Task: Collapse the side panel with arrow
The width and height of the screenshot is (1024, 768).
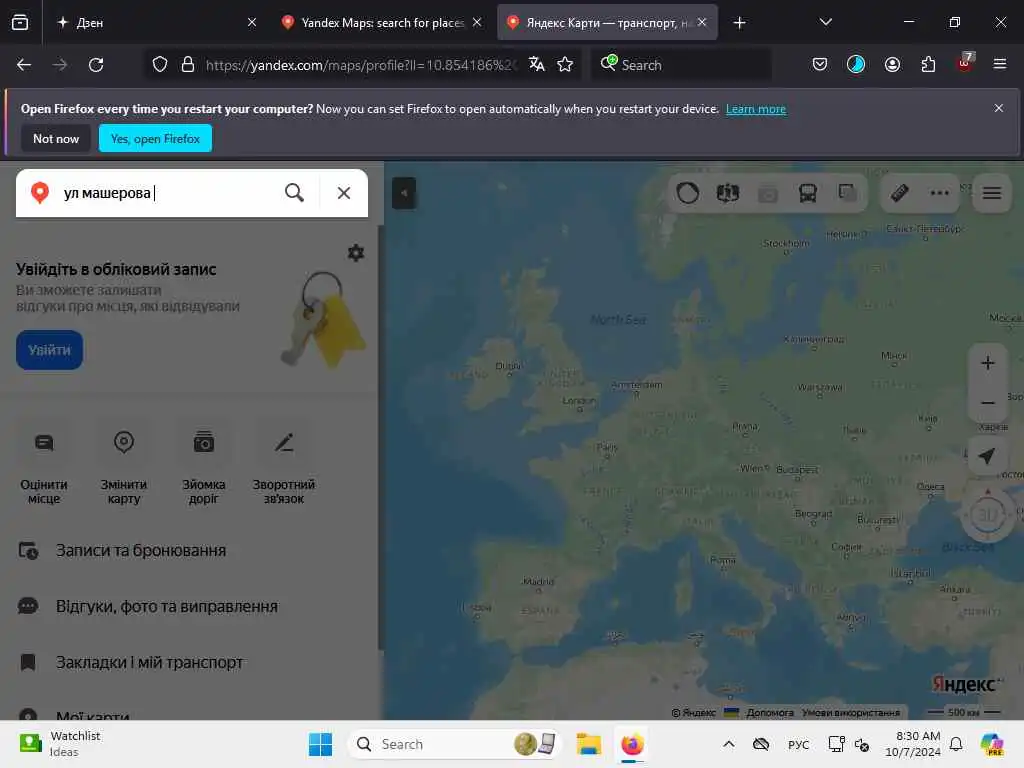Action: pos(404,193)
